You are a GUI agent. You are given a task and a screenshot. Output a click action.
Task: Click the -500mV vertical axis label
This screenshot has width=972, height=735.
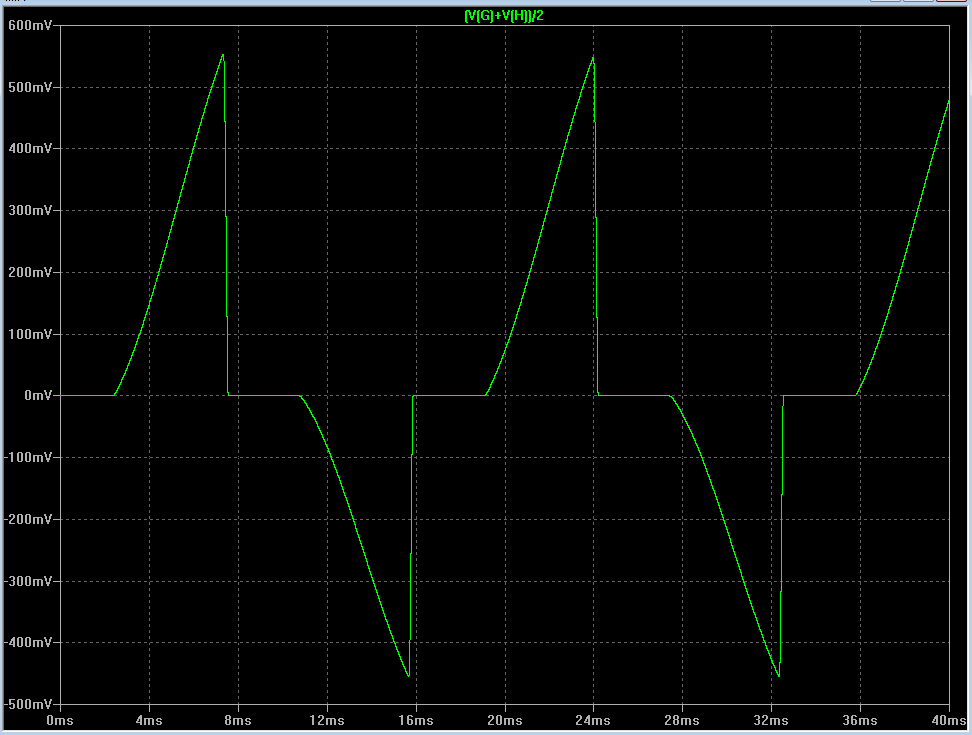coord(28,705)
